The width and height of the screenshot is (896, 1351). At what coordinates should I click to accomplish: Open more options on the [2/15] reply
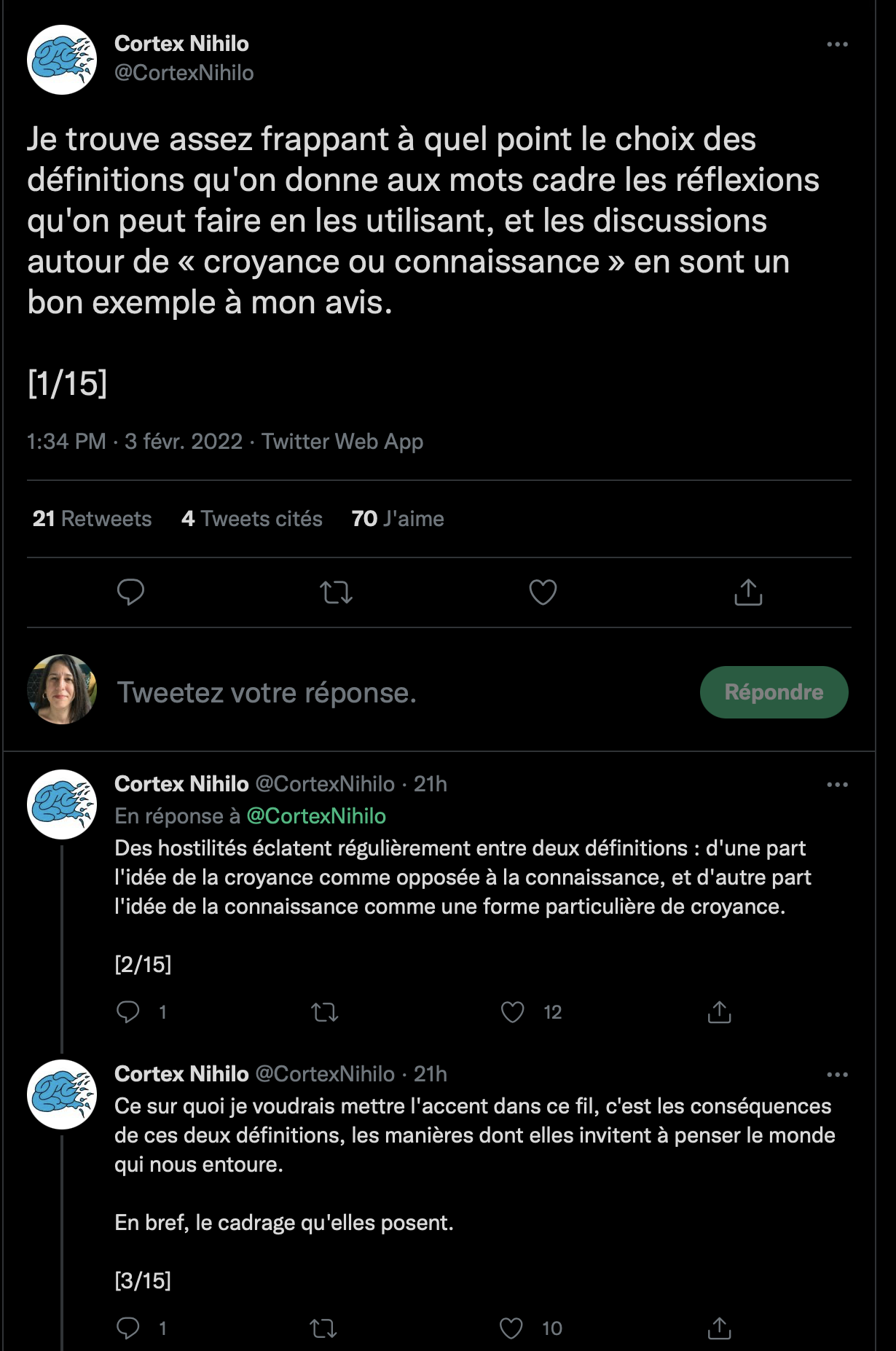coord(837,785)
